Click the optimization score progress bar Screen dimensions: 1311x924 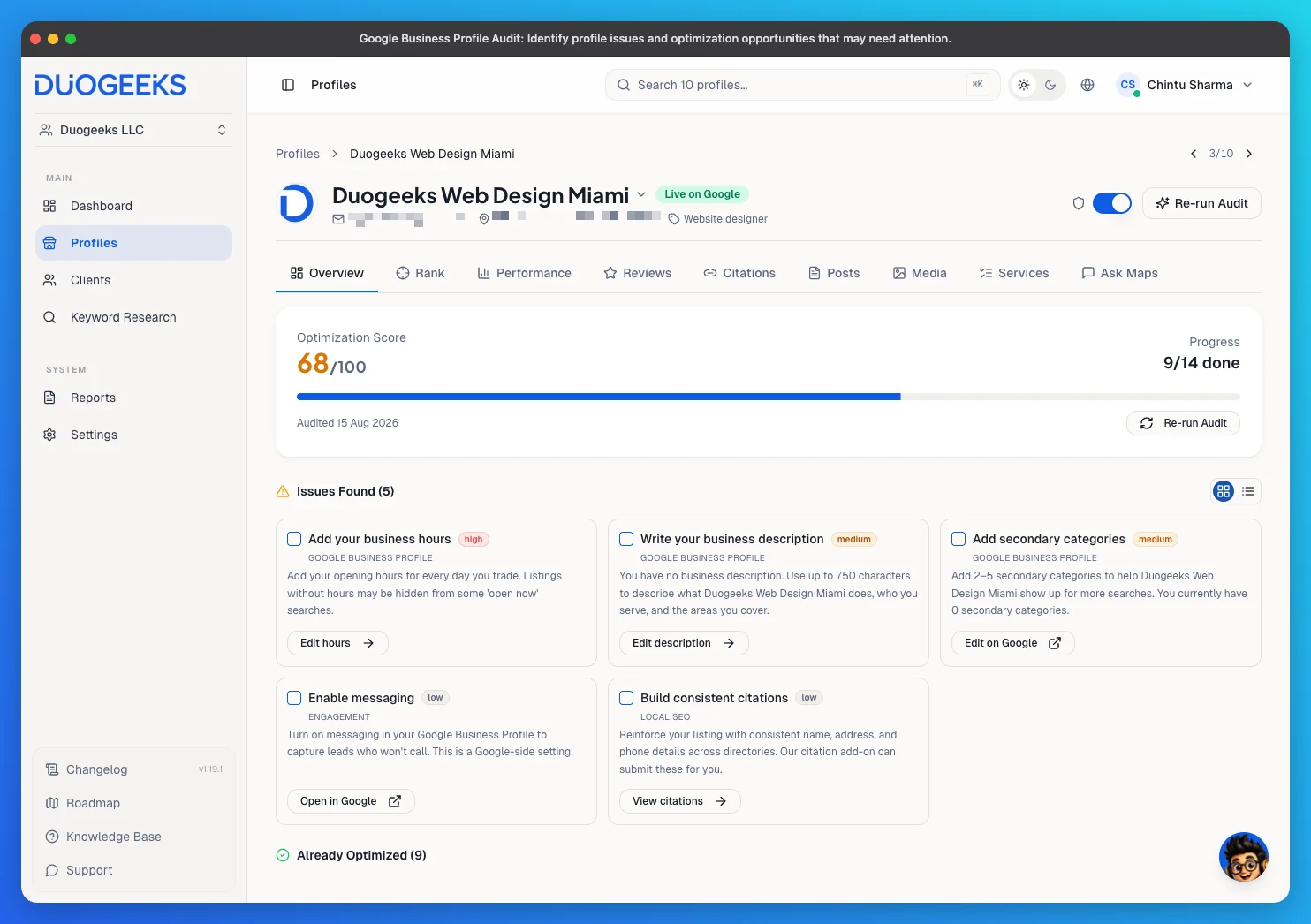pyautogui.click(x=769, y=397)
